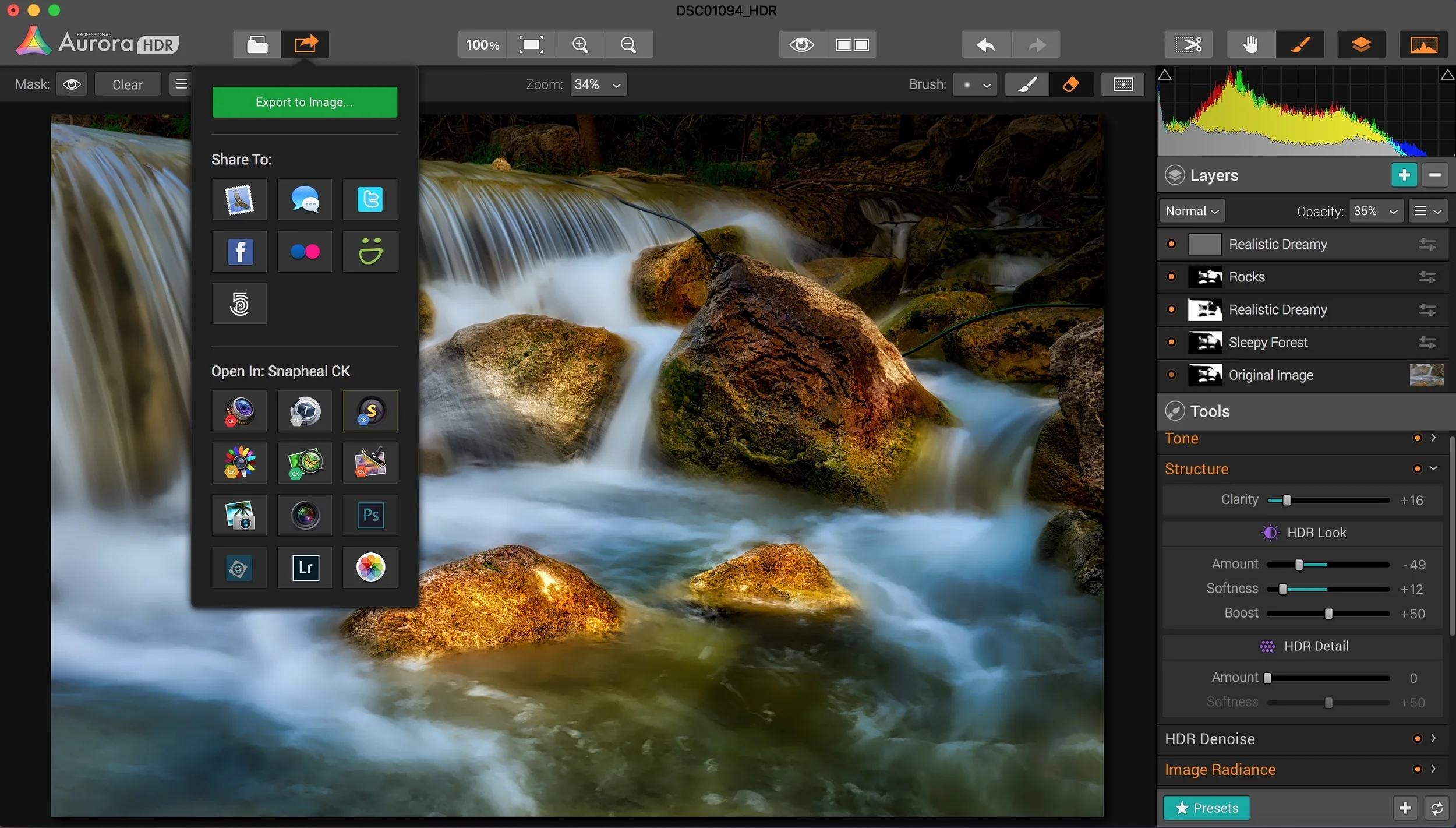Toggle the mask visibility eye
Screen dimensions: 1456x828
[x=72, y=84]
